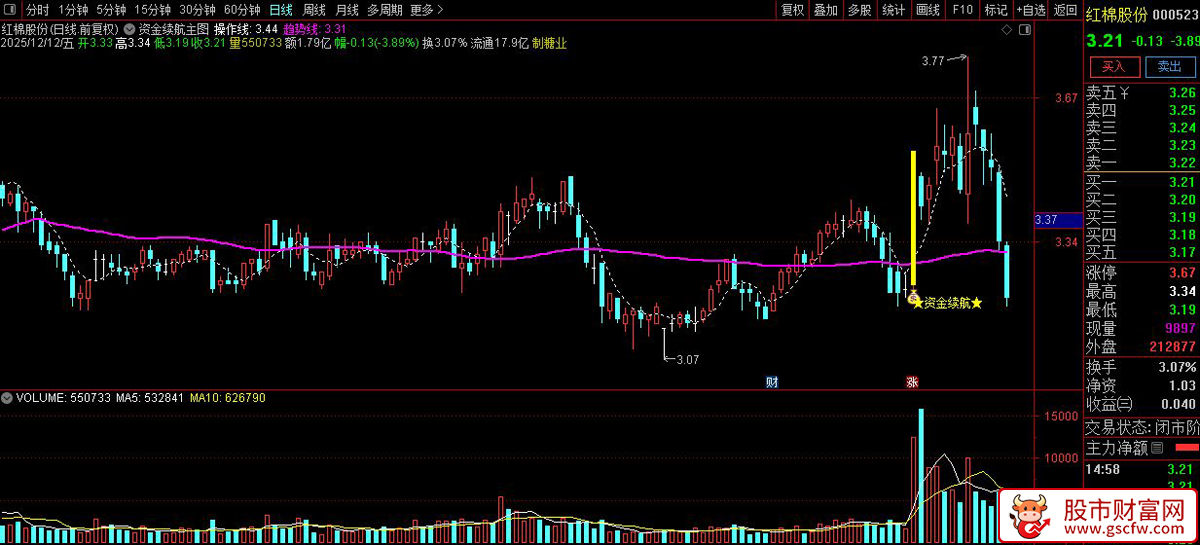Click the 制糖业 industry link
1200x545 pixels.
point(549,43)
